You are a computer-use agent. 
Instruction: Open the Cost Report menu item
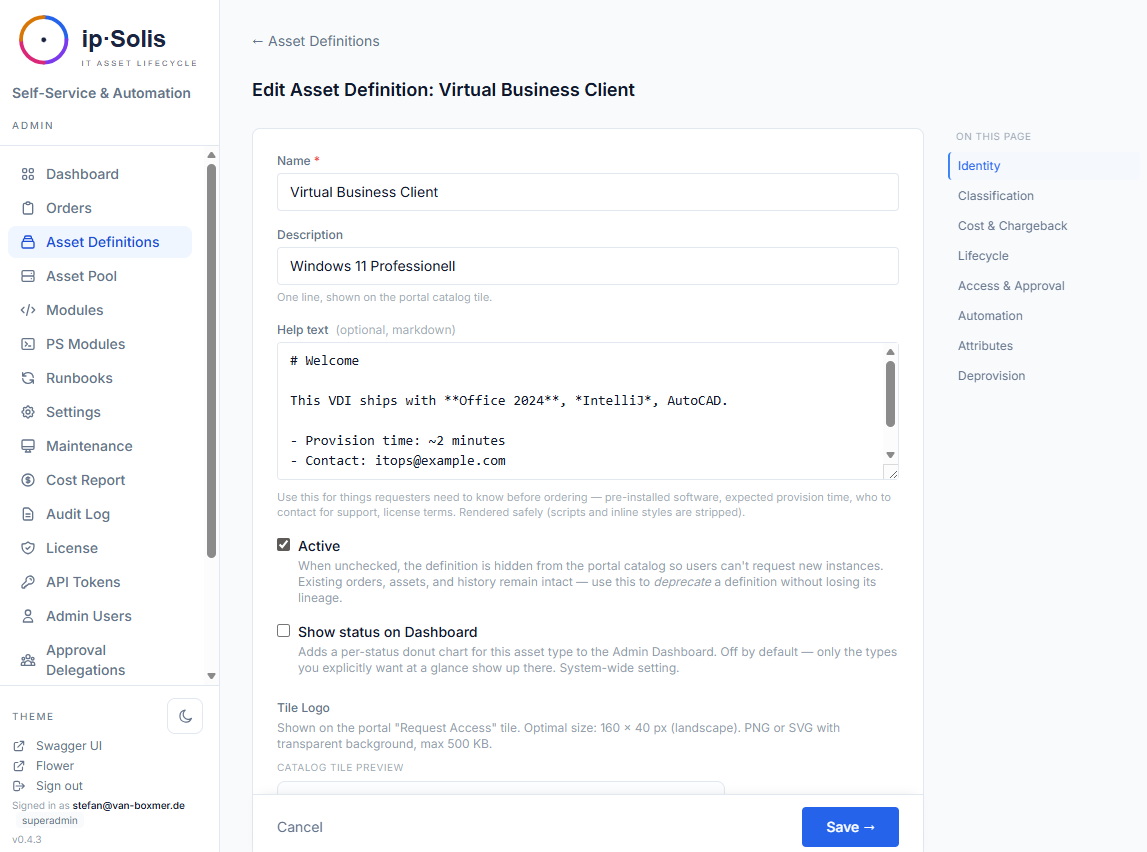(x=100, y=480)
